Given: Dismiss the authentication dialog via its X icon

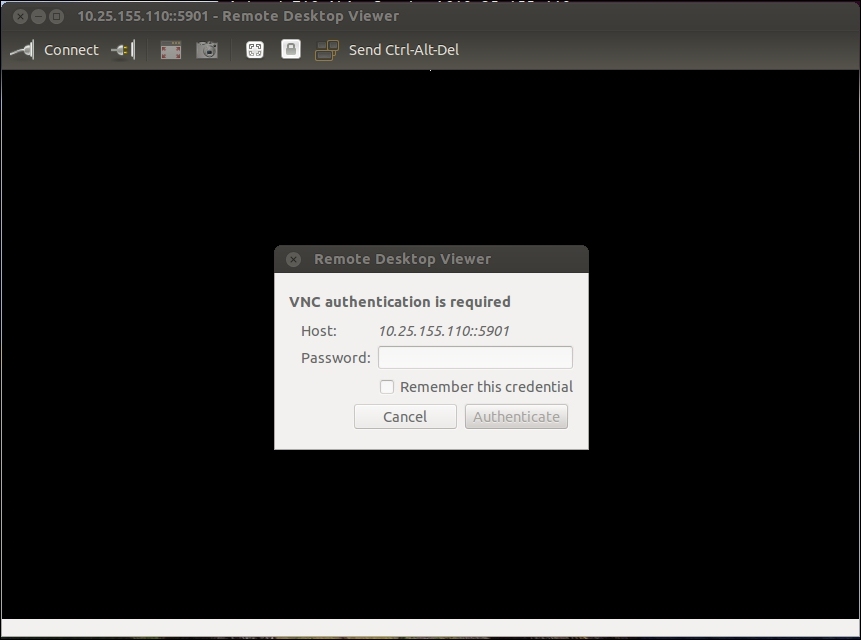Looking at the screenshot, I should coord(292,258).
